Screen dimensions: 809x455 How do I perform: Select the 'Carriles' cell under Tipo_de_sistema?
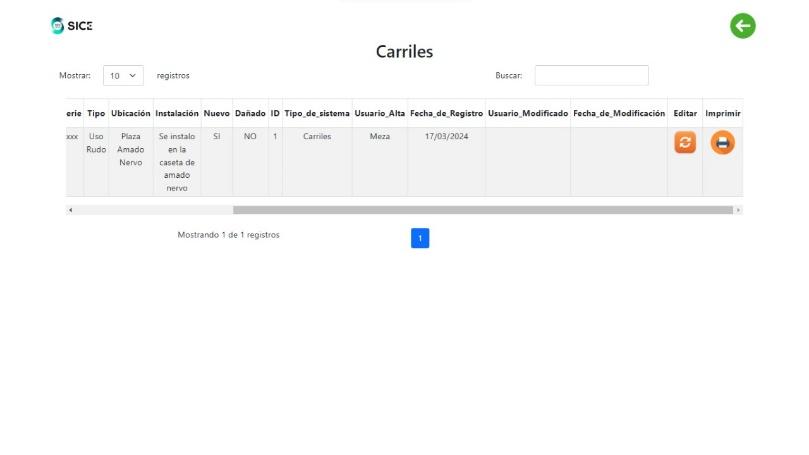[317, 162]
